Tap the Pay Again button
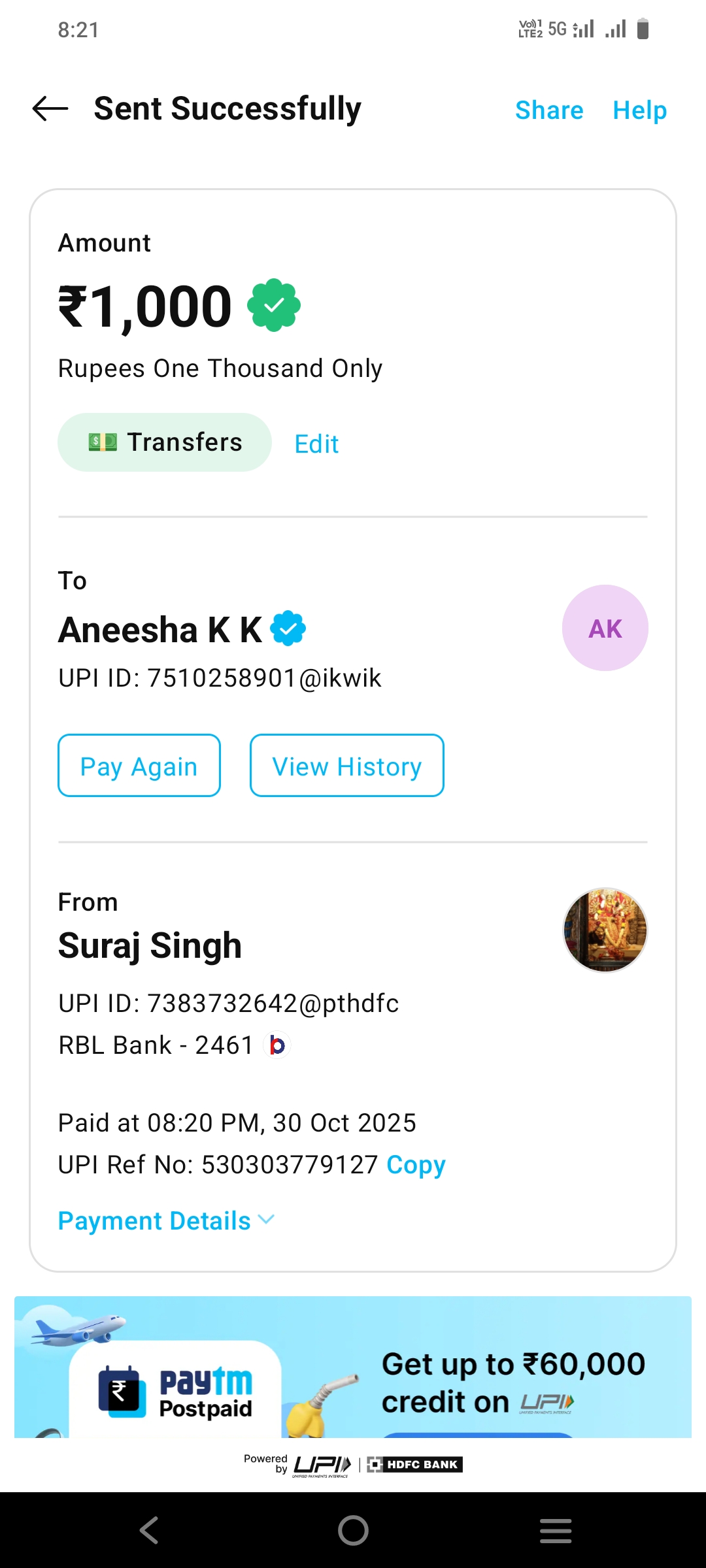The width and height of the screenshot is (706, 1568). pyautogui.click(x=139, y=766)
